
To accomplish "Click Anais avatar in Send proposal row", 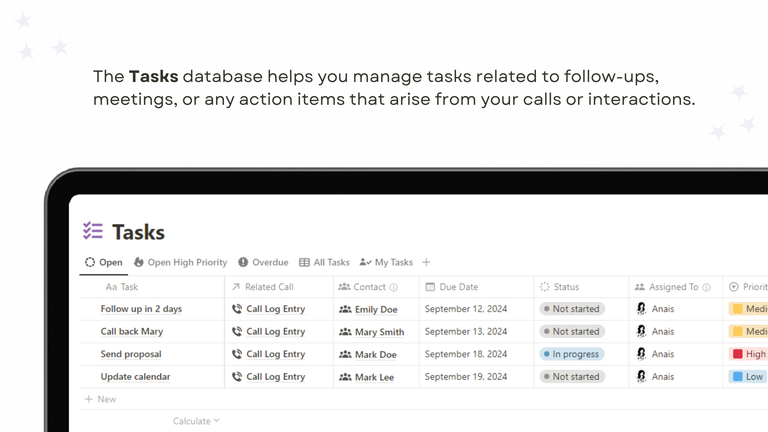I will pyautogui.click(x=641, y=354).
